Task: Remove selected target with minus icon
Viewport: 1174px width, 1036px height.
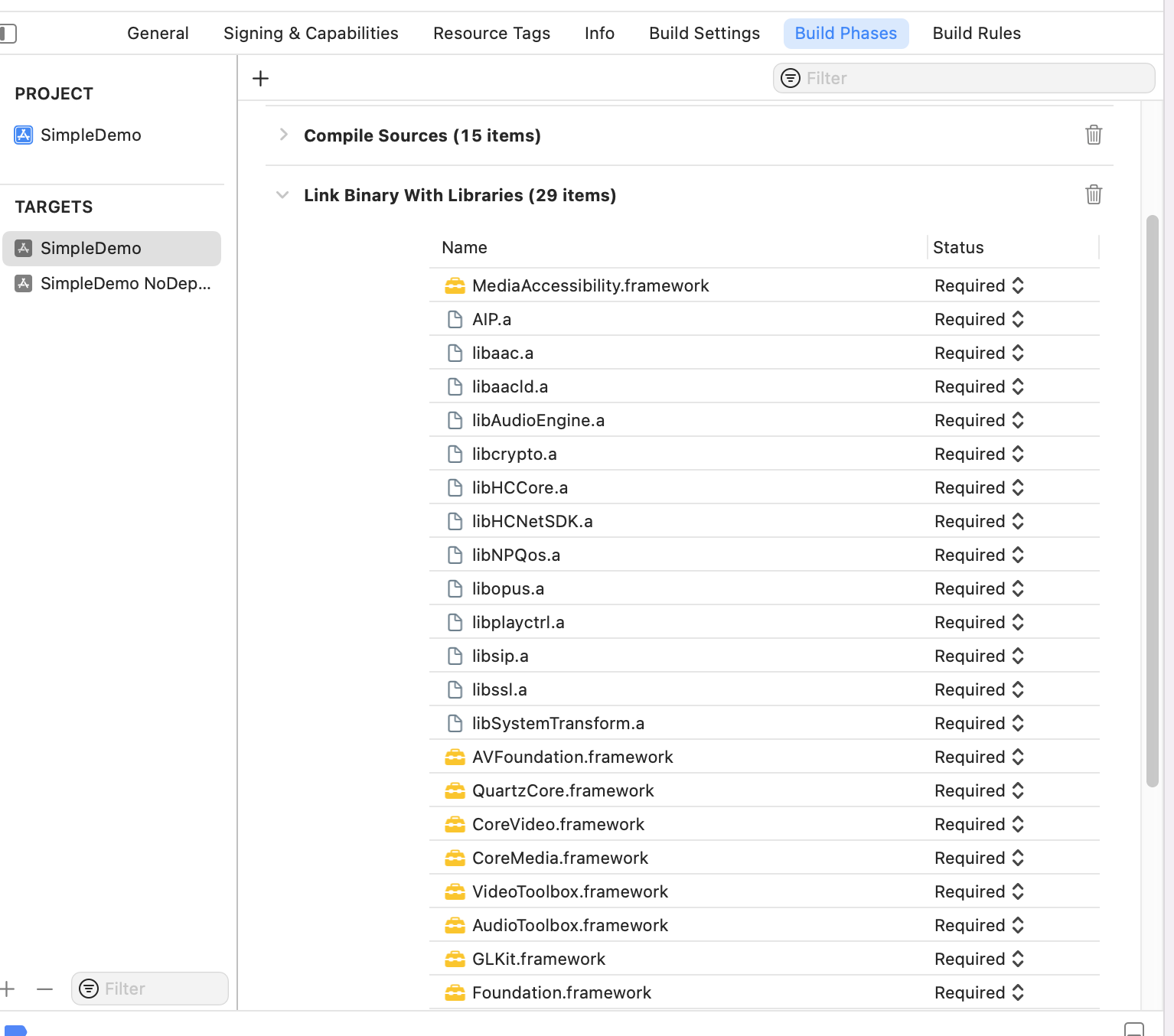Action: click(x=44, y=989)
